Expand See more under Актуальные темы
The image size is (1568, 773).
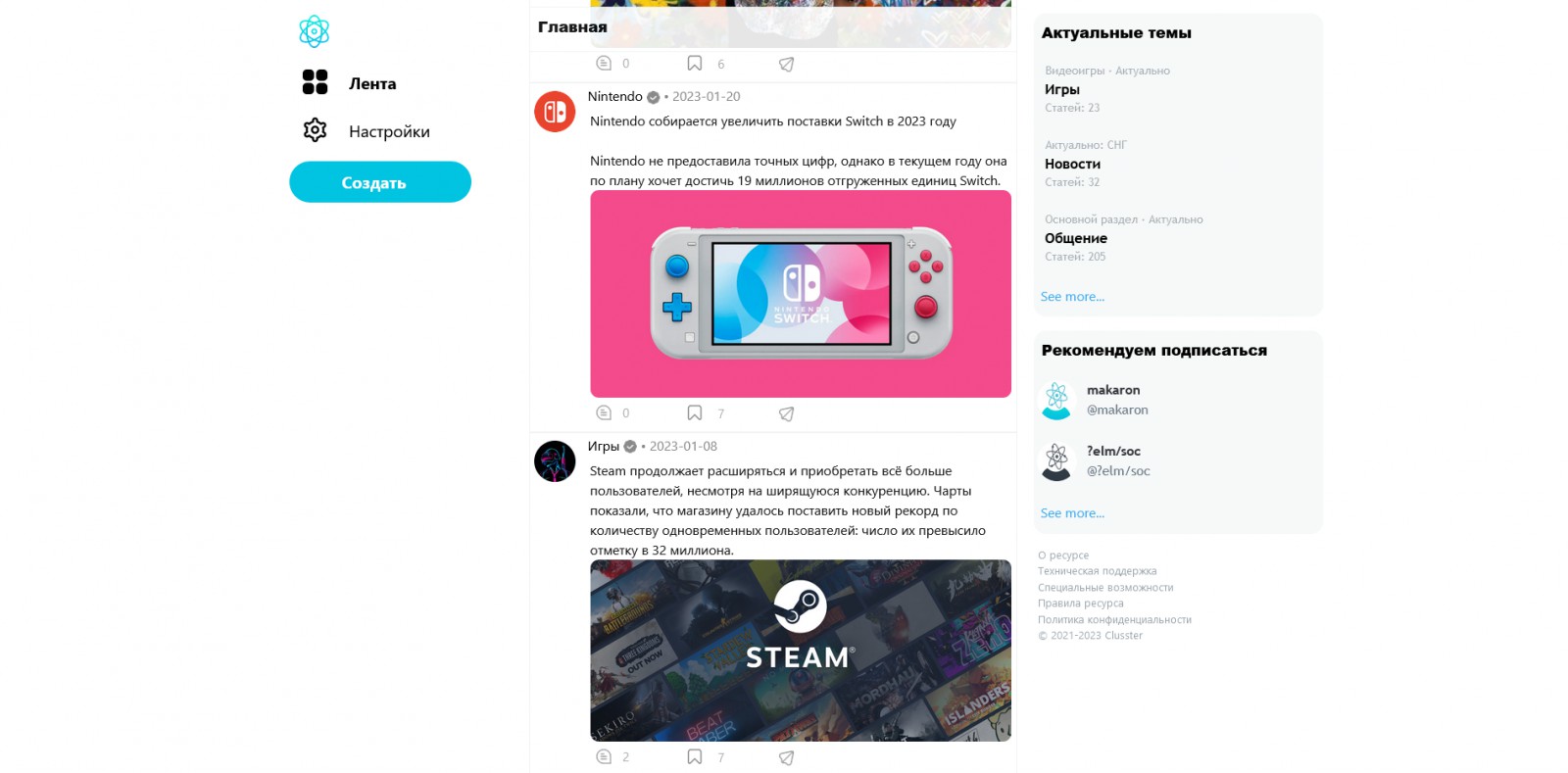pos(1072,297)
